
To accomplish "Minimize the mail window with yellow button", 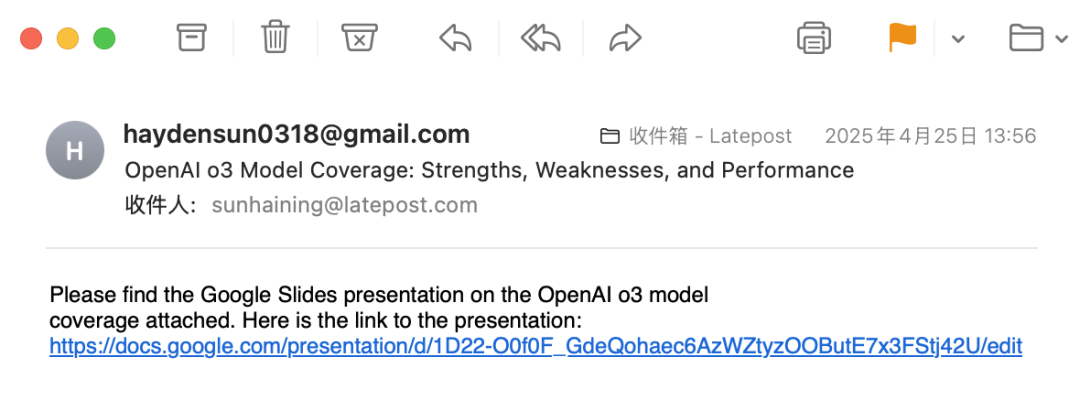I will pos(68,38).
